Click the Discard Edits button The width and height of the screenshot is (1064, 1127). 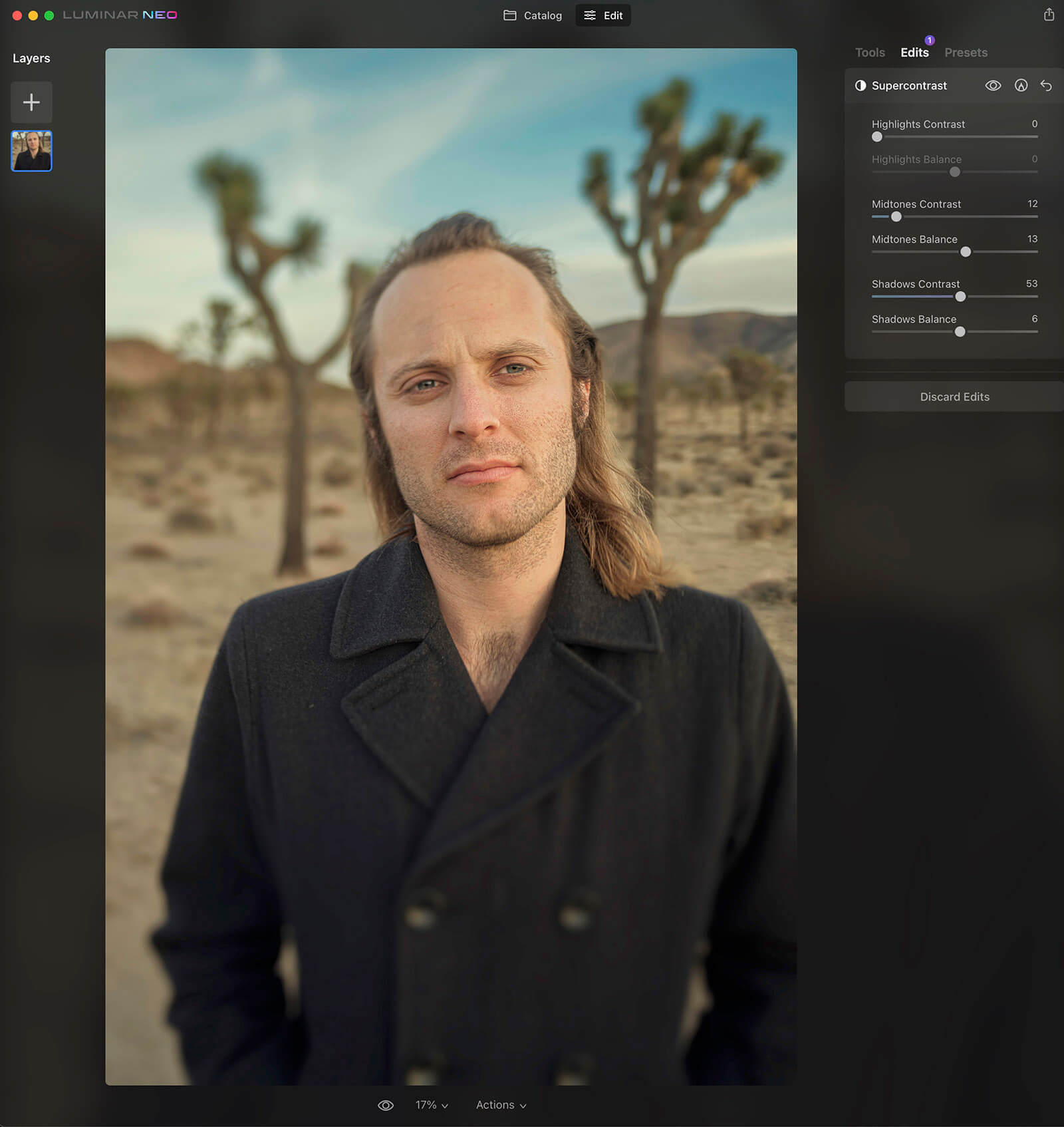[954, 397]
